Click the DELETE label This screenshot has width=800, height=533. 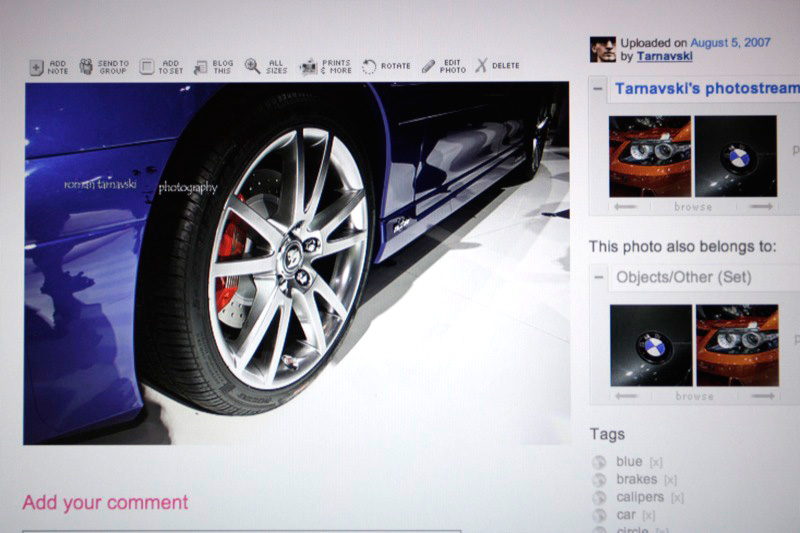(x=506, y=65)
